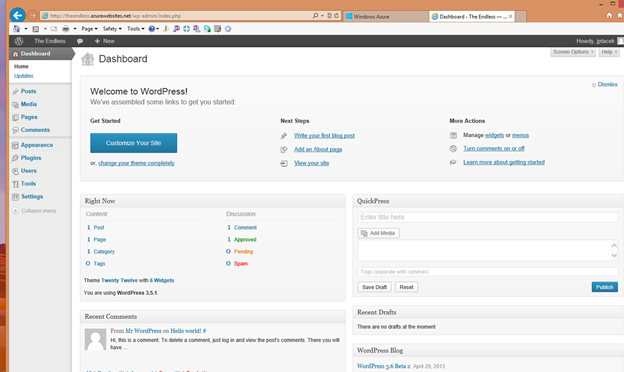Open the New content menu in admin bar
This screenshot has height=372, width=624.
[105, 41]
